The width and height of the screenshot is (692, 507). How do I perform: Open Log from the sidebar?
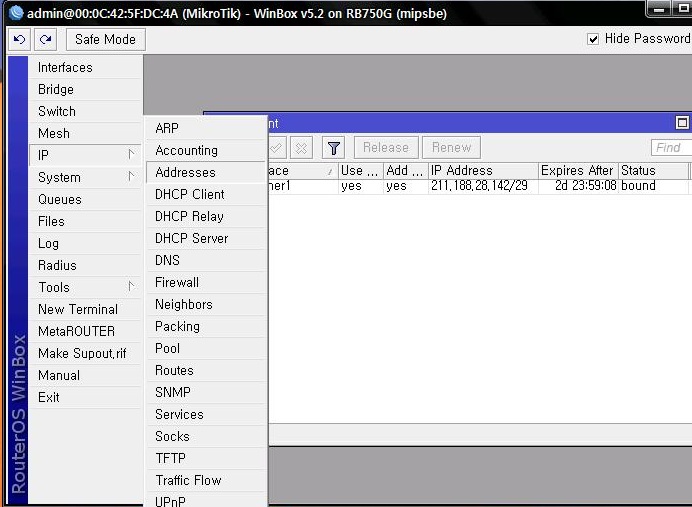(x=85, y=244)
